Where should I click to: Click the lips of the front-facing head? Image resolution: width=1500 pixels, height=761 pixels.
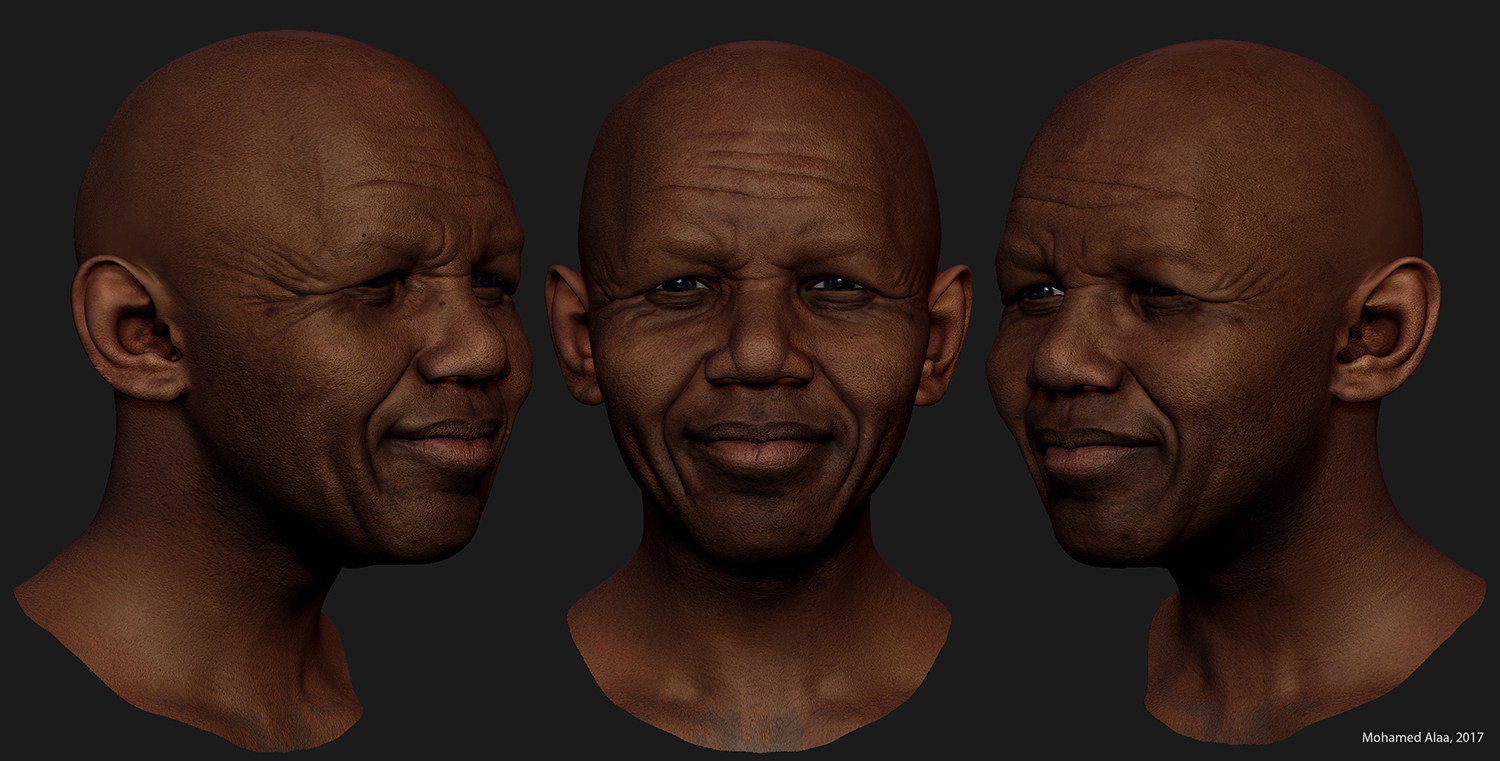[x=758, y=445]
